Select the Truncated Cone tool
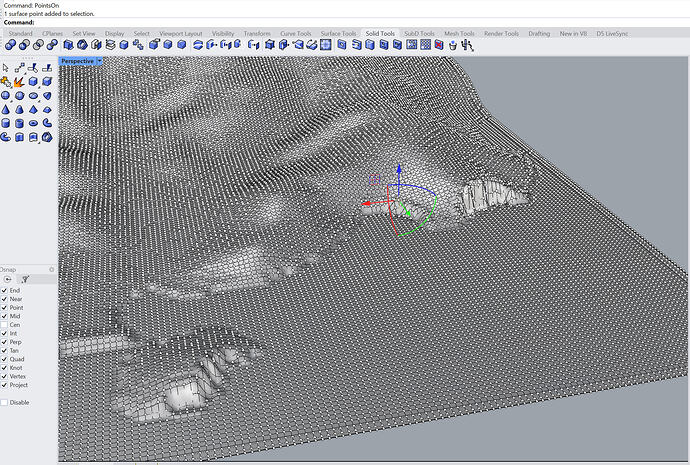690x465 pixels. click(19, 110)
